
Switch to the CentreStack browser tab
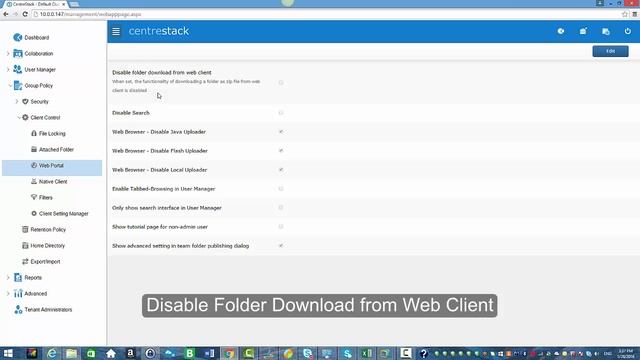coord(36,4)
